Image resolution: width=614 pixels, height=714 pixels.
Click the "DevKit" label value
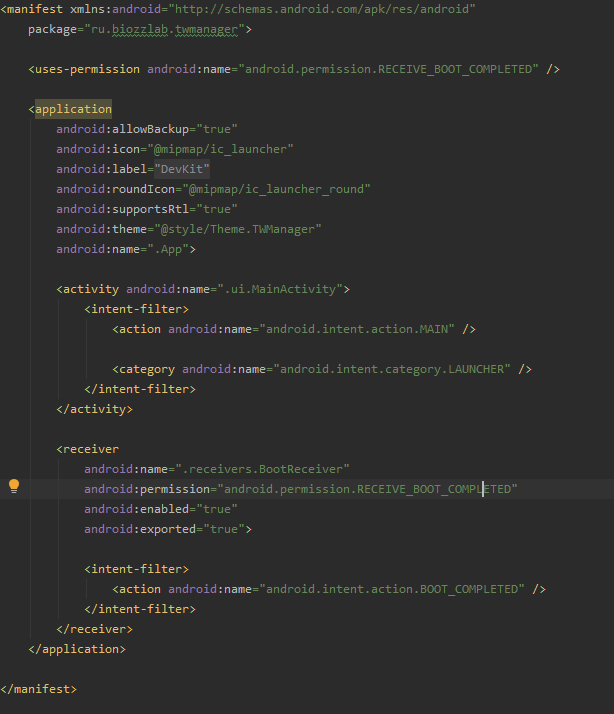(x=182, y=169)
